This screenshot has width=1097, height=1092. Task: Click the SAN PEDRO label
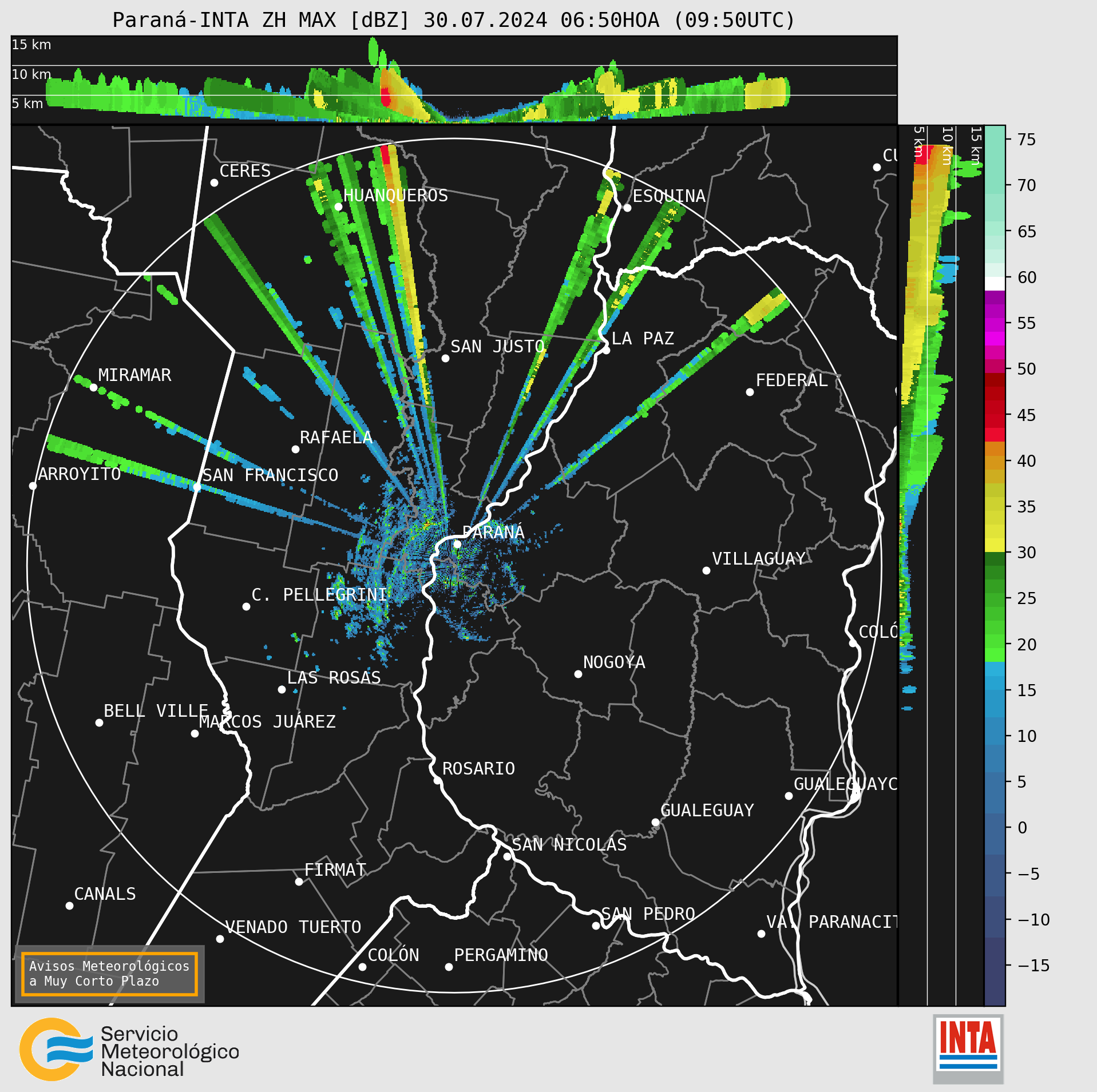pyautogui.click(x=648, y=914)
